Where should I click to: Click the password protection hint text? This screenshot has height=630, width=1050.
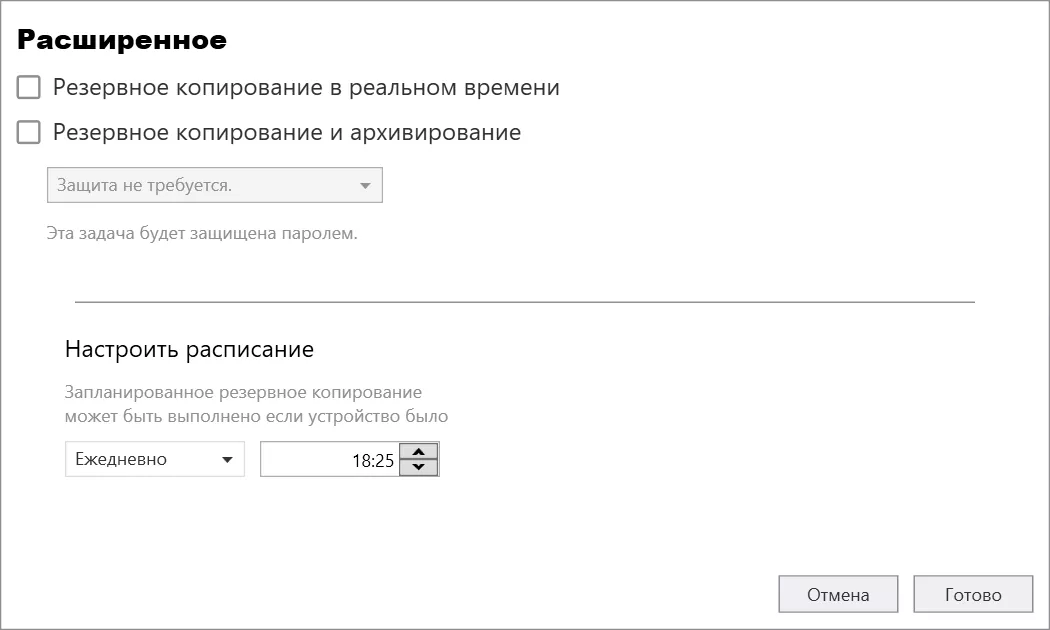coord(202,233)
